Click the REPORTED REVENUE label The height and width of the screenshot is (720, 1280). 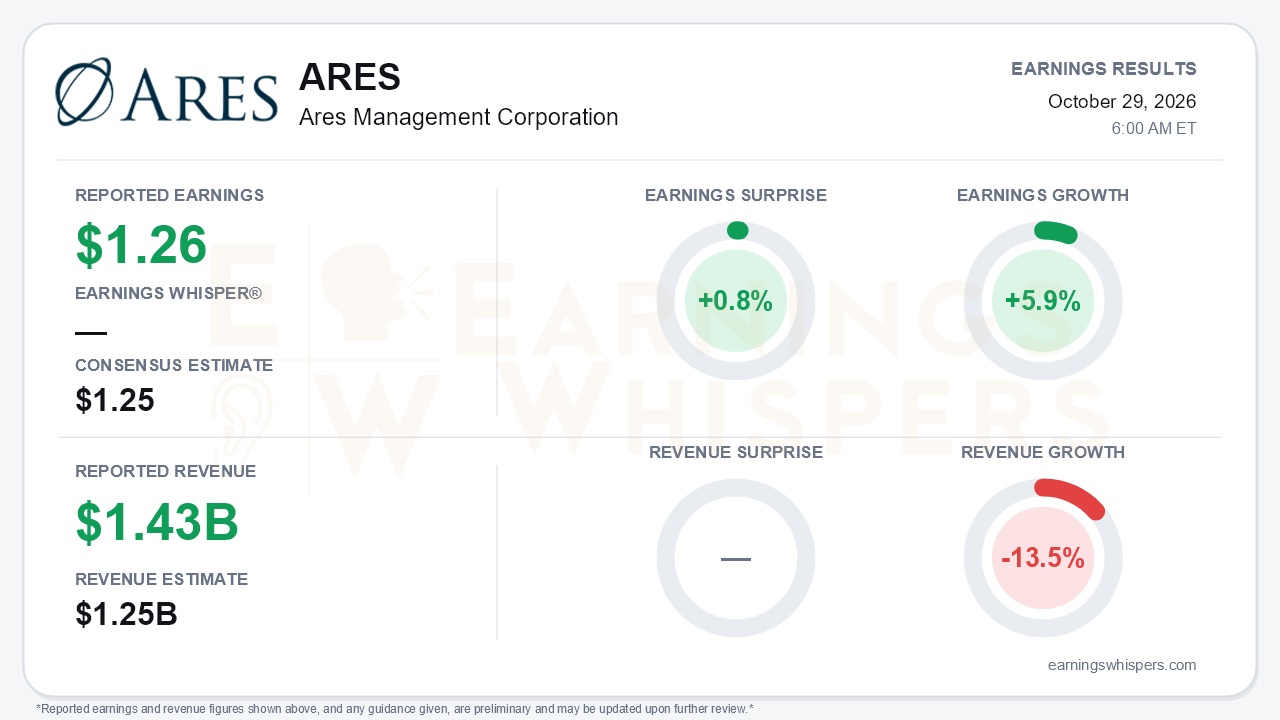[166, 471]
